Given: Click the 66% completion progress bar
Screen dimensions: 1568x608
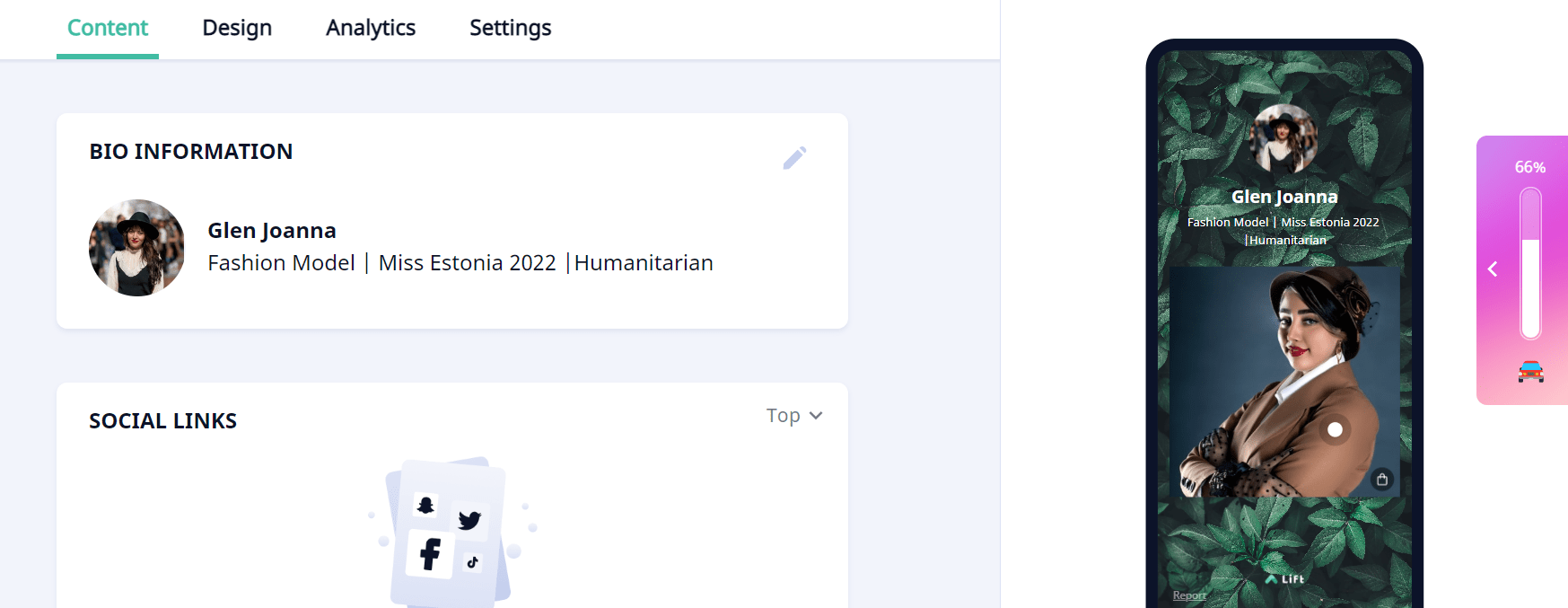Looking at the screenshot, I should (x=1530, y=263).
